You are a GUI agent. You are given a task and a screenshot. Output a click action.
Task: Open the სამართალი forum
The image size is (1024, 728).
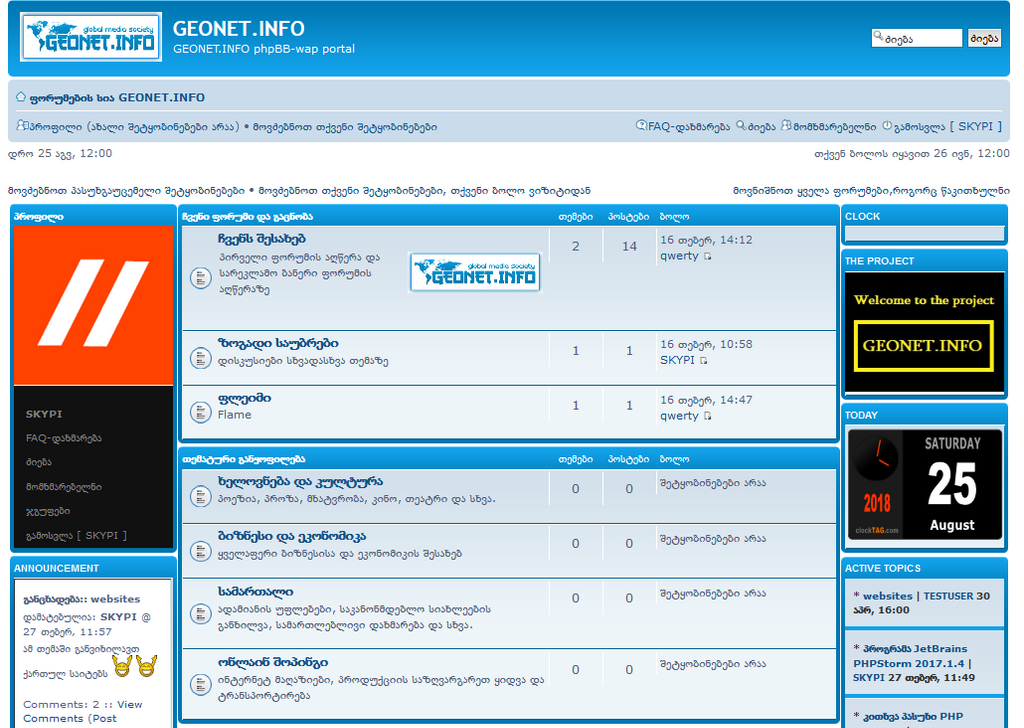255,592
